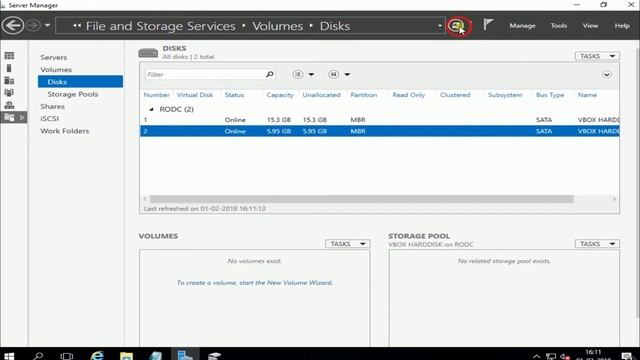Click the network tray icon
The width and height of the screenshot is (640, 360).
coord(551,356)
